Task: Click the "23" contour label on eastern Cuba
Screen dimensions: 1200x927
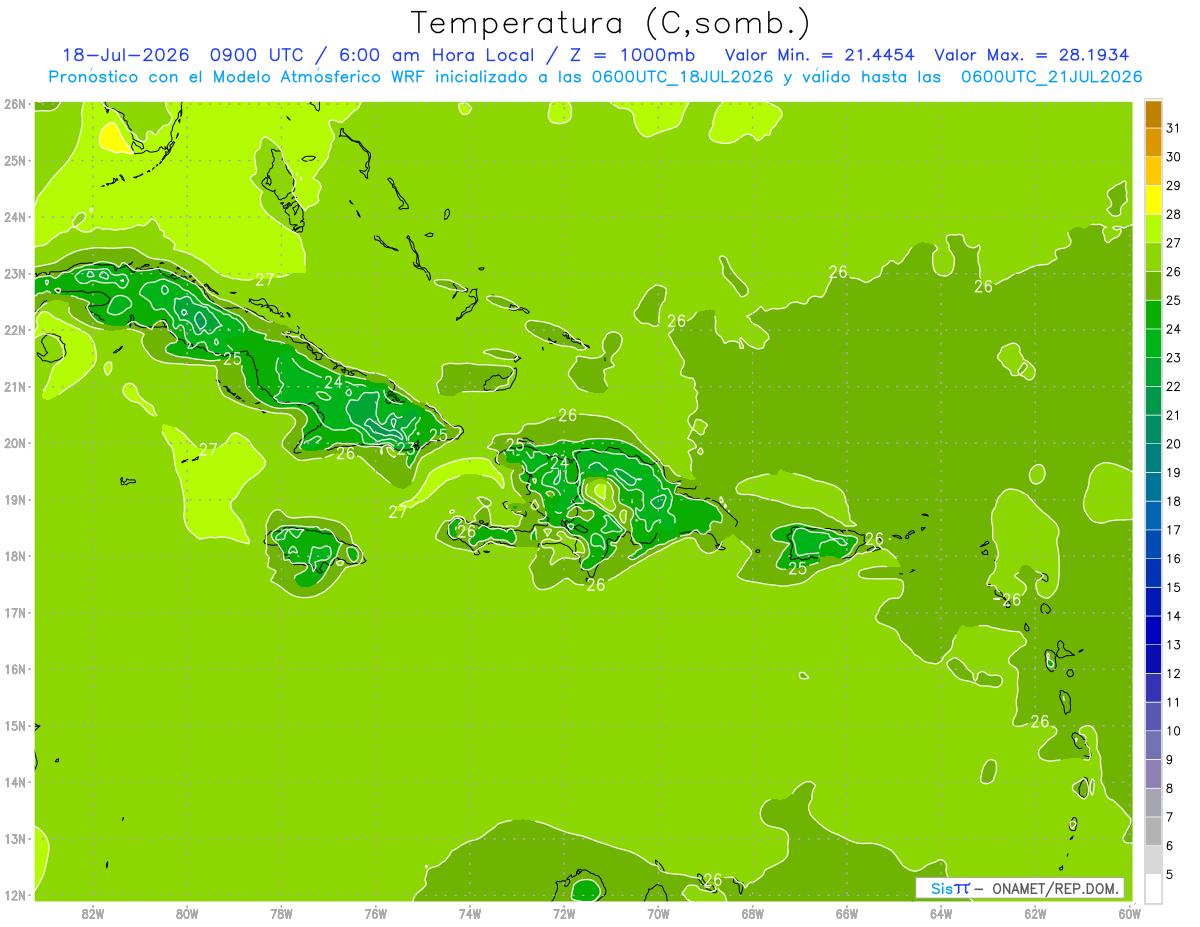Action: click(x=406, y=449)
